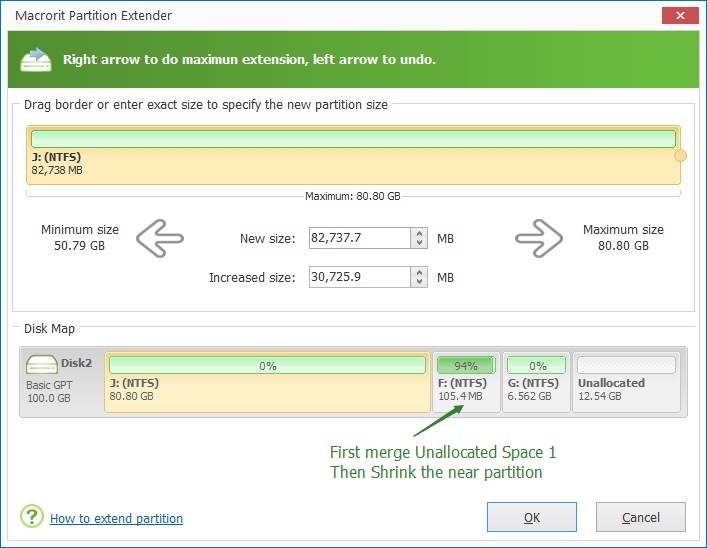Click the J: partition size bar in the resize panel

coord(353,139)
